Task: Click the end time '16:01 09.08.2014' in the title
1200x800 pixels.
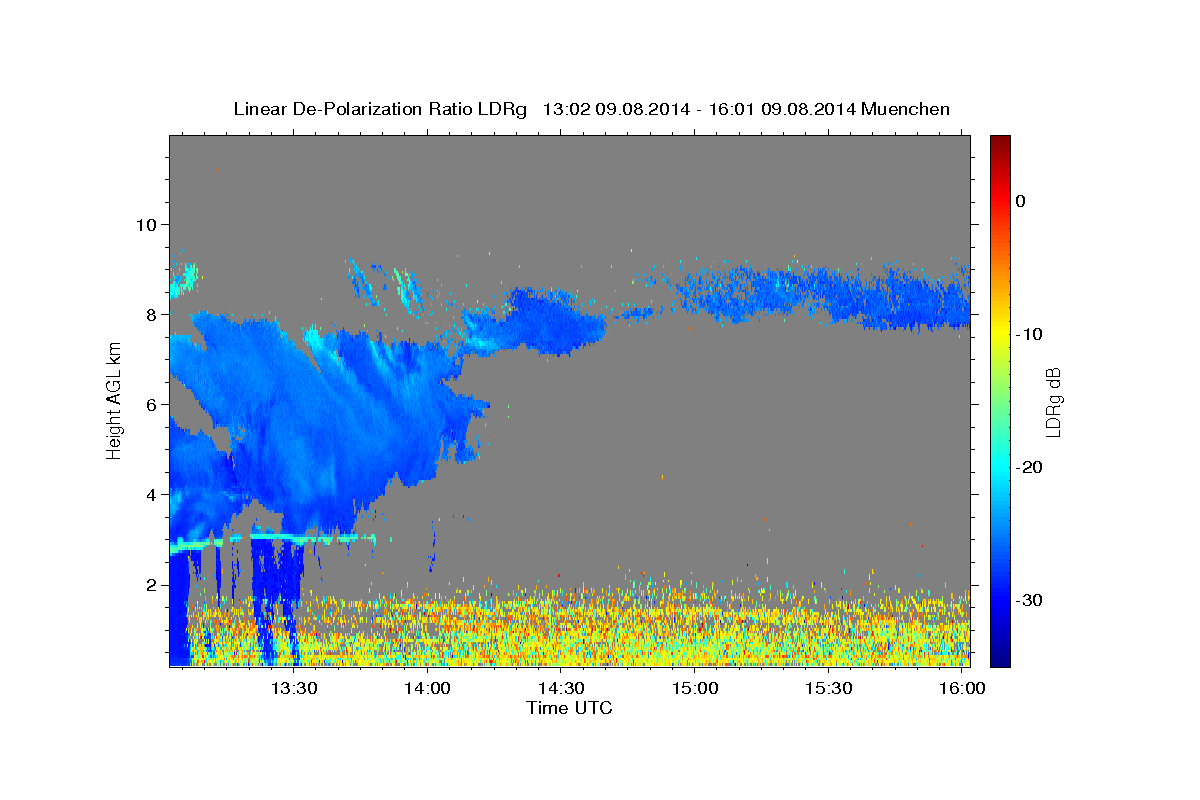Action: coord(781,109)
